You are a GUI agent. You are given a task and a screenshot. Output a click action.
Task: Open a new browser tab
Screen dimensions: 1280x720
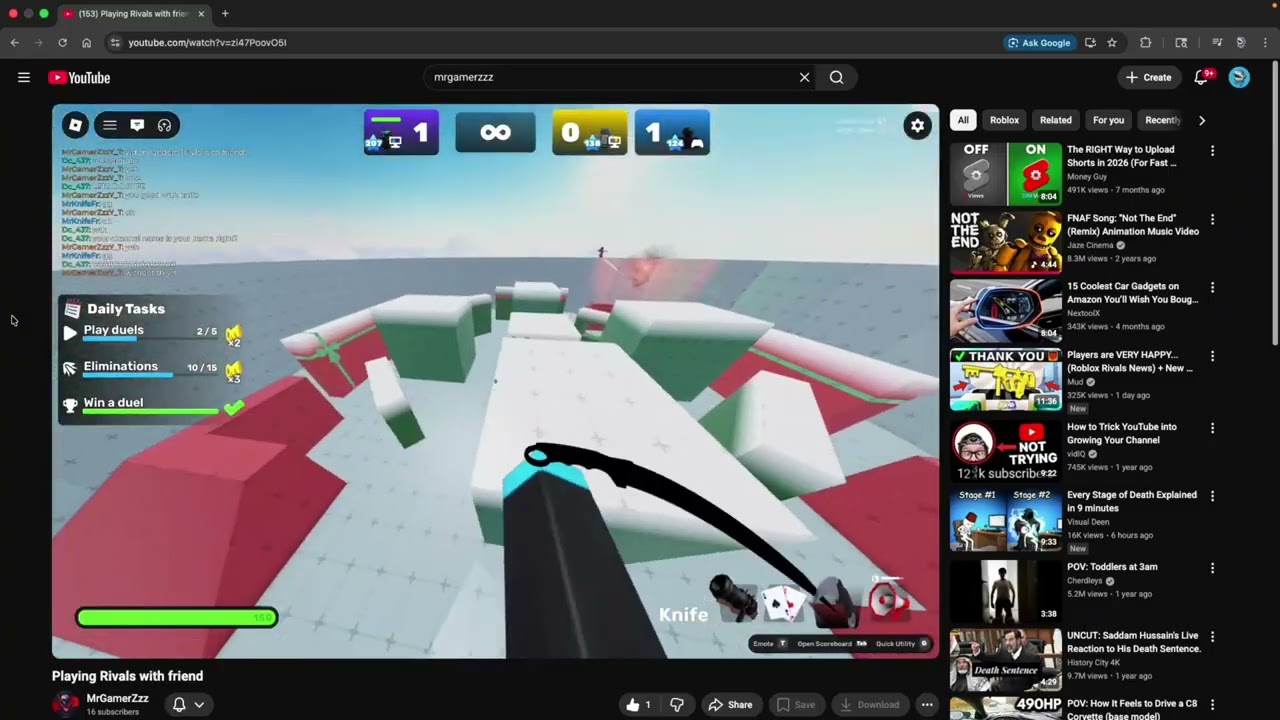click(225, 14)
